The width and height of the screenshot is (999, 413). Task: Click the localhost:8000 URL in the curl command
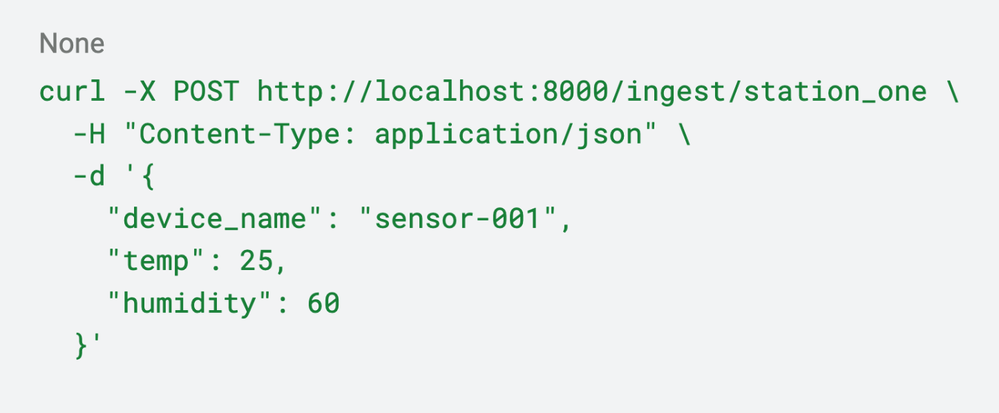tap(467, 93)
